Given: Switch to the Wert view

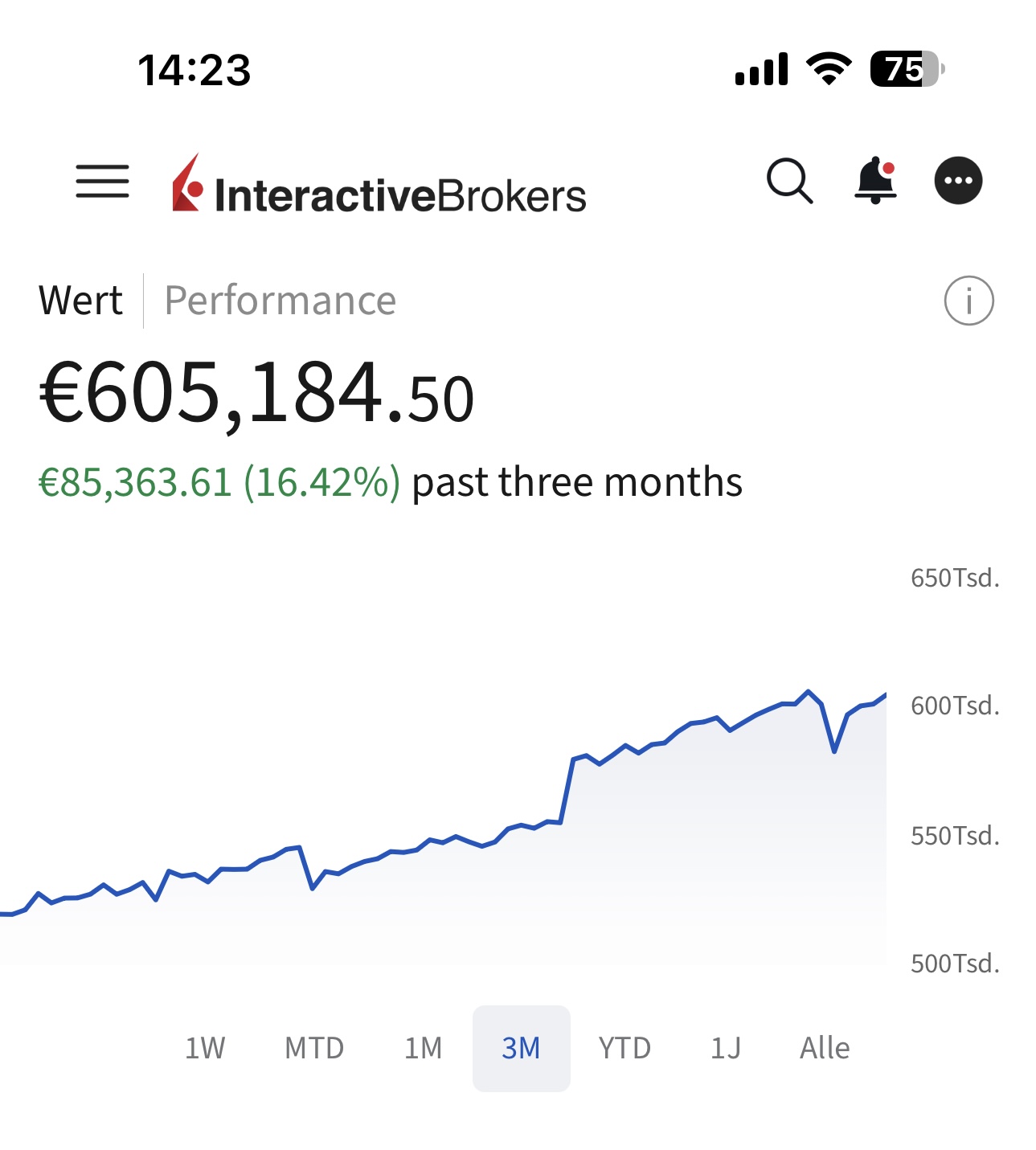Looking at the screenshot, I should pos(80,301).
